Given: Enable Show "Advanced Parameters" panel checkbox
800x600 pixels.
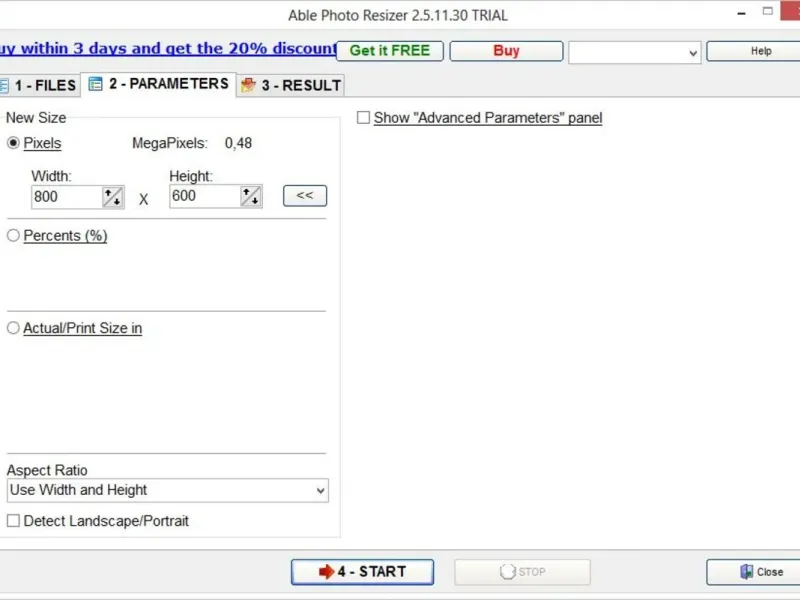Looking at the screenshot, I should click(363, 118).
